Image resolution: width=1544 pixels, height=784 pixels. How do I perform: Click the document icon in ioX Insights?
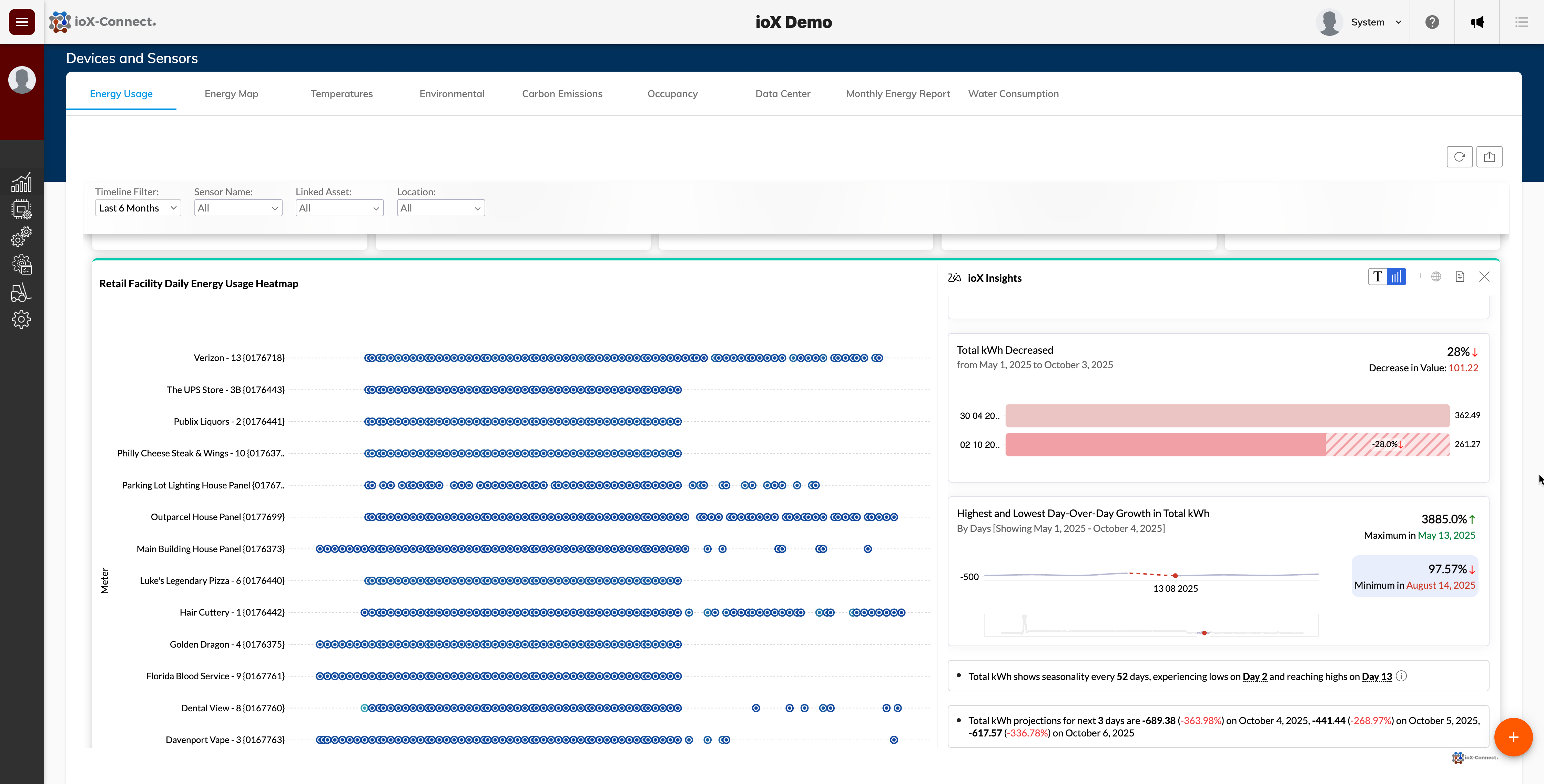1460,277
